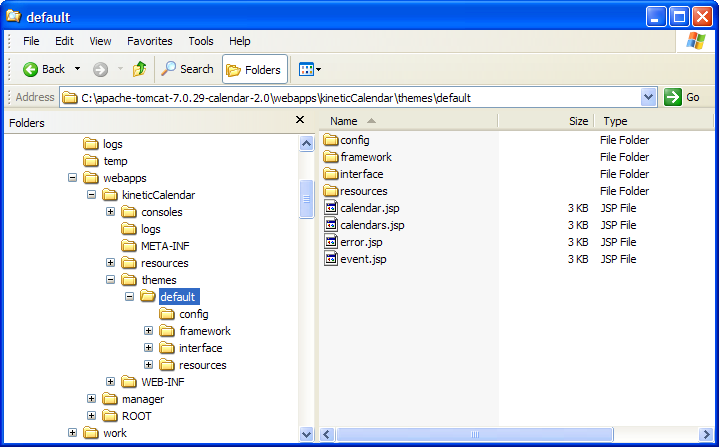Select the WEB-INF folder icon in tree
Image resolution: width=719 pixels, height=447 pixels.
click(x=129, y=381)
